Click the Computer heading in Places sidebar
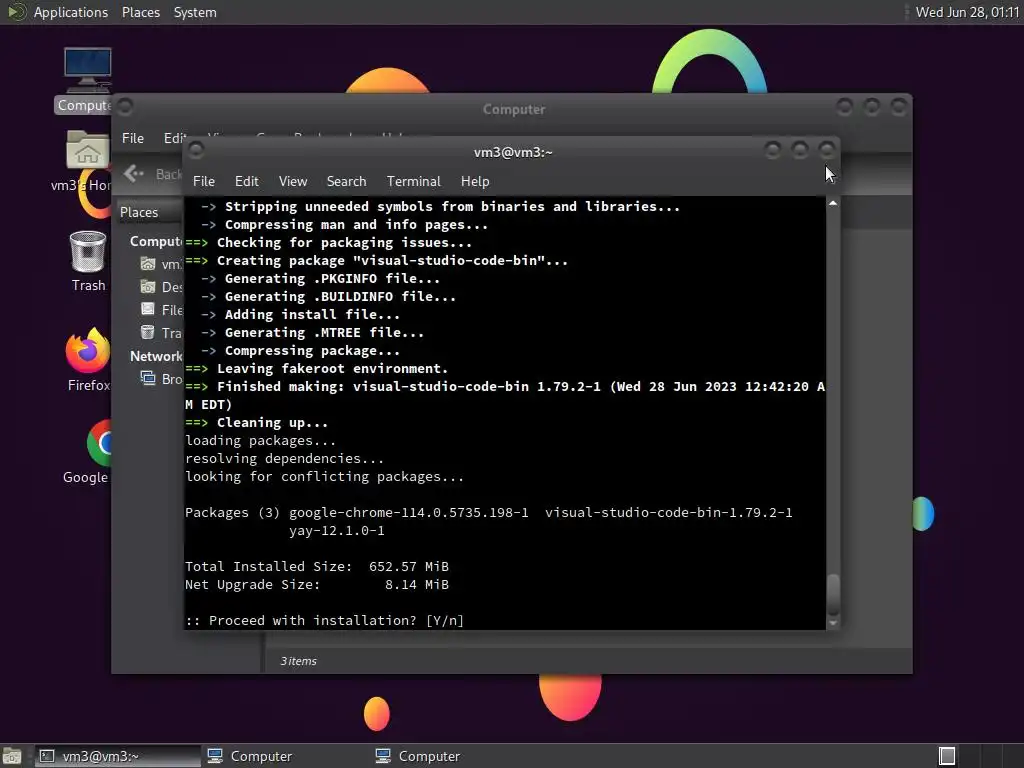This screenshot has height=768, width=1024. click(x=156, y=241)
